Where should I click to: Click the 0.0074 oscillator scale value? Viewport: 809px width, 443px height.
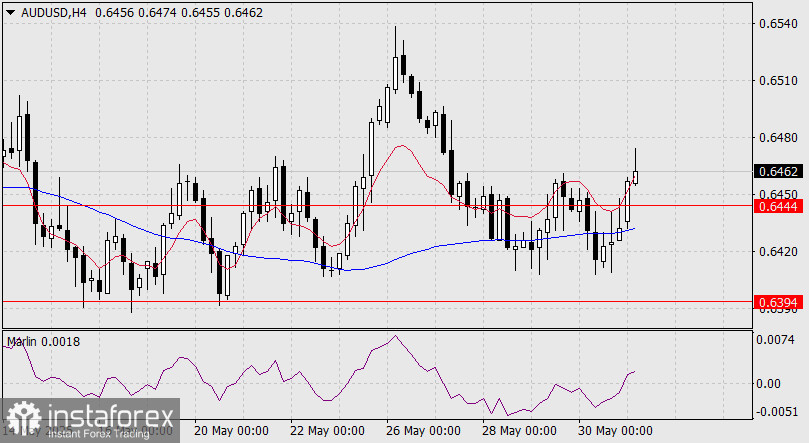point(775,339)
